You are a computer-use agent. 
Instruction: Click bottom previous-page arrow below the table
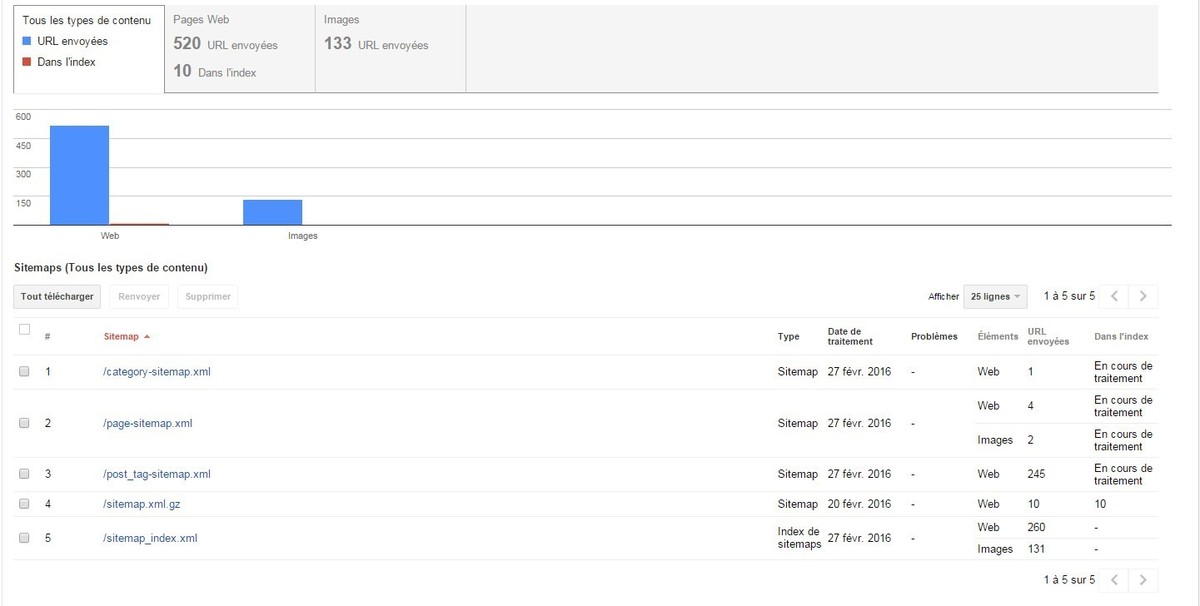[1115, 580]
